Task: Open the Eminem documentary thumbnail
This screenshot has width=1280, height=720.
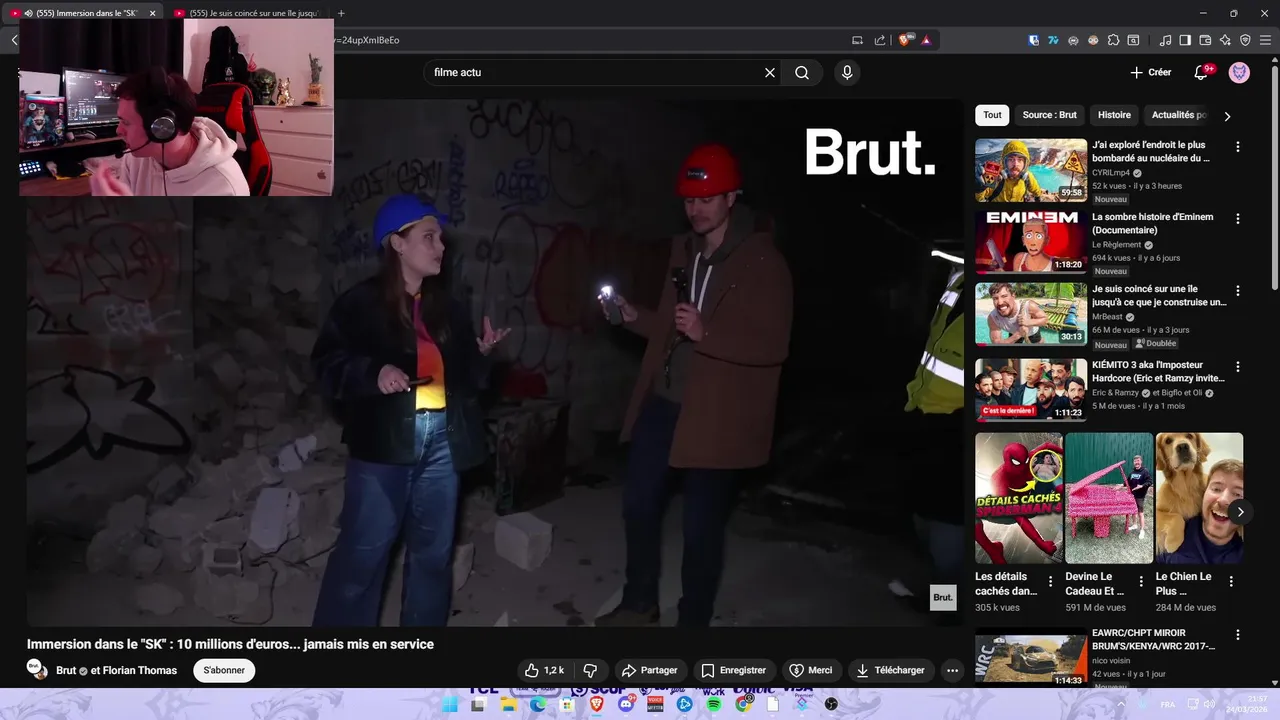Action: 1031,242
